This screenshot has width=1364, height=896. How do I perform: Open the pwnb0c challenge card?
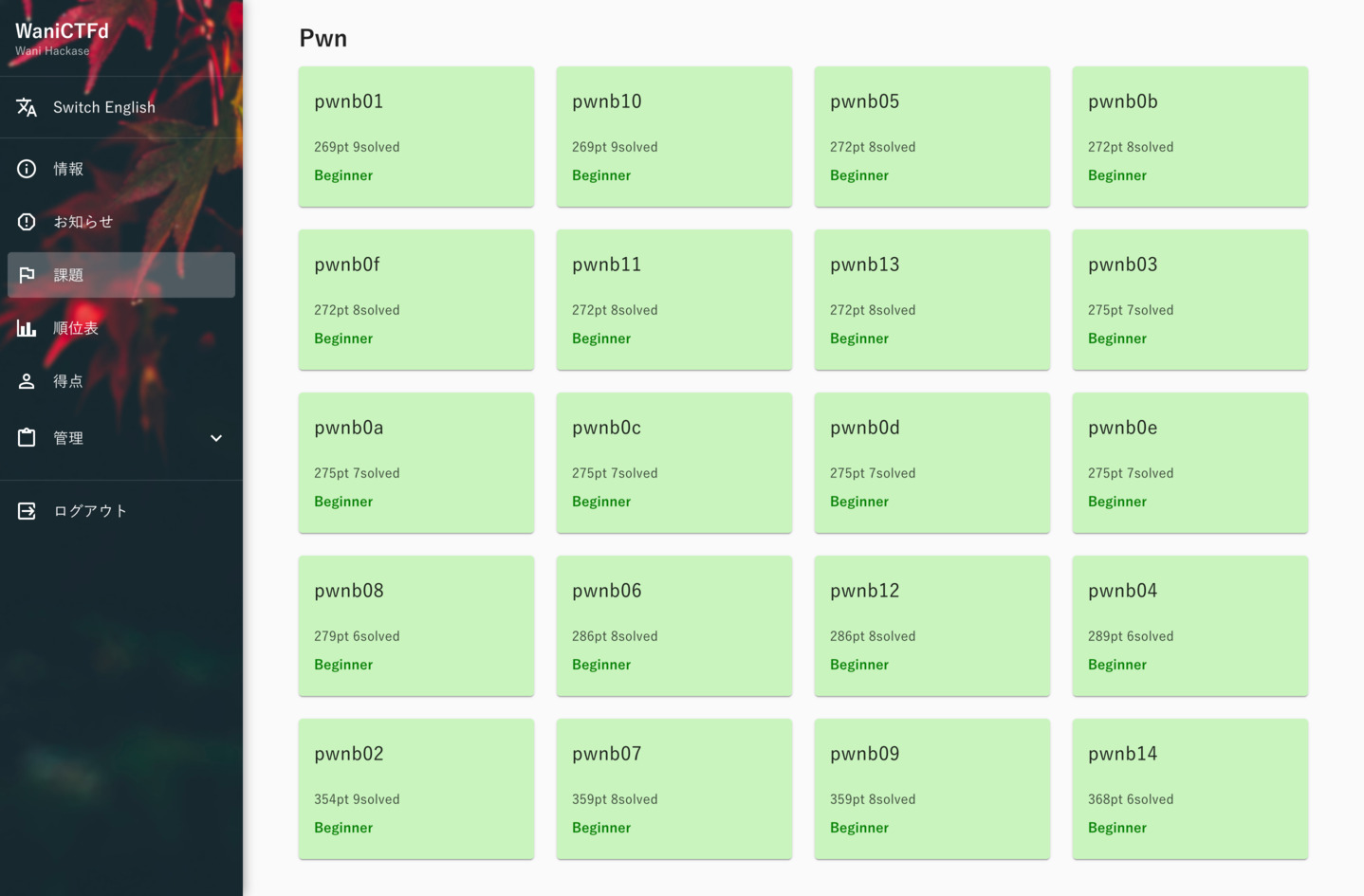(673, 463)
